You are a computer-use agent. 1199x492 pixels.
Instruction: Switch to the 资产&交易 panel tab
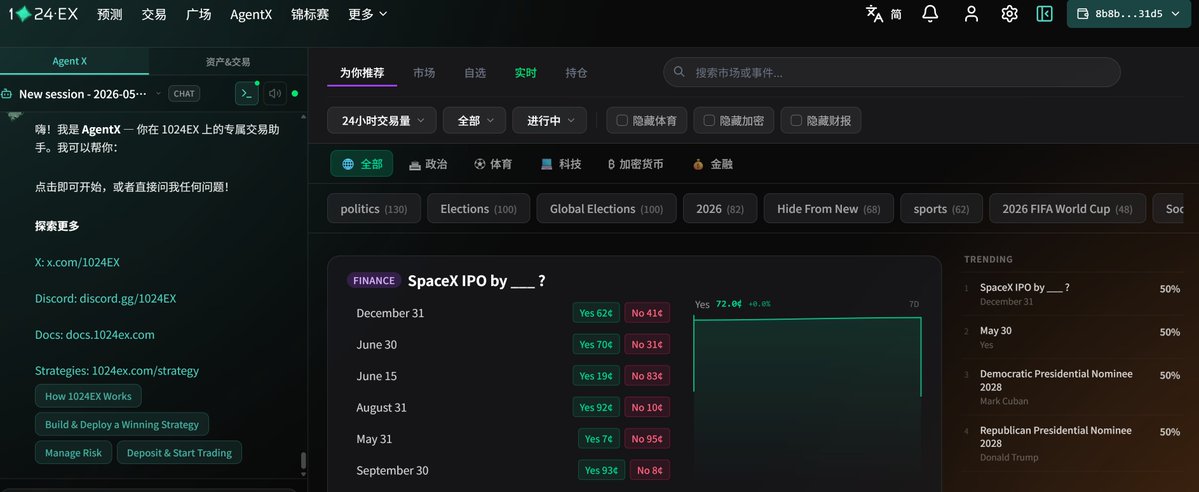click(228, 61)
